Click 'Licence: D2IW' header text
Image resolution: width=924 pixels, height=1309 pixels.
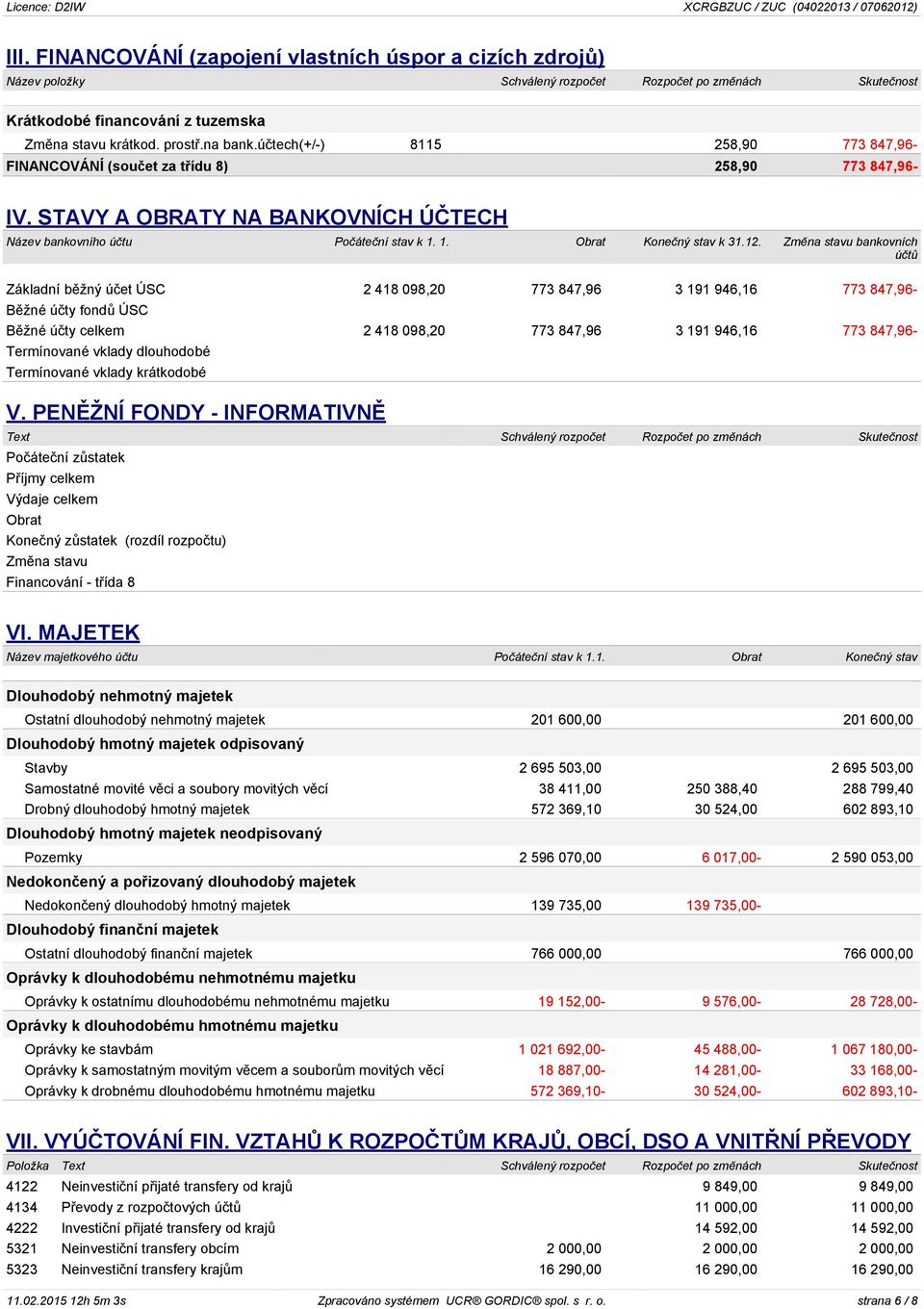[x=45, y=7]
